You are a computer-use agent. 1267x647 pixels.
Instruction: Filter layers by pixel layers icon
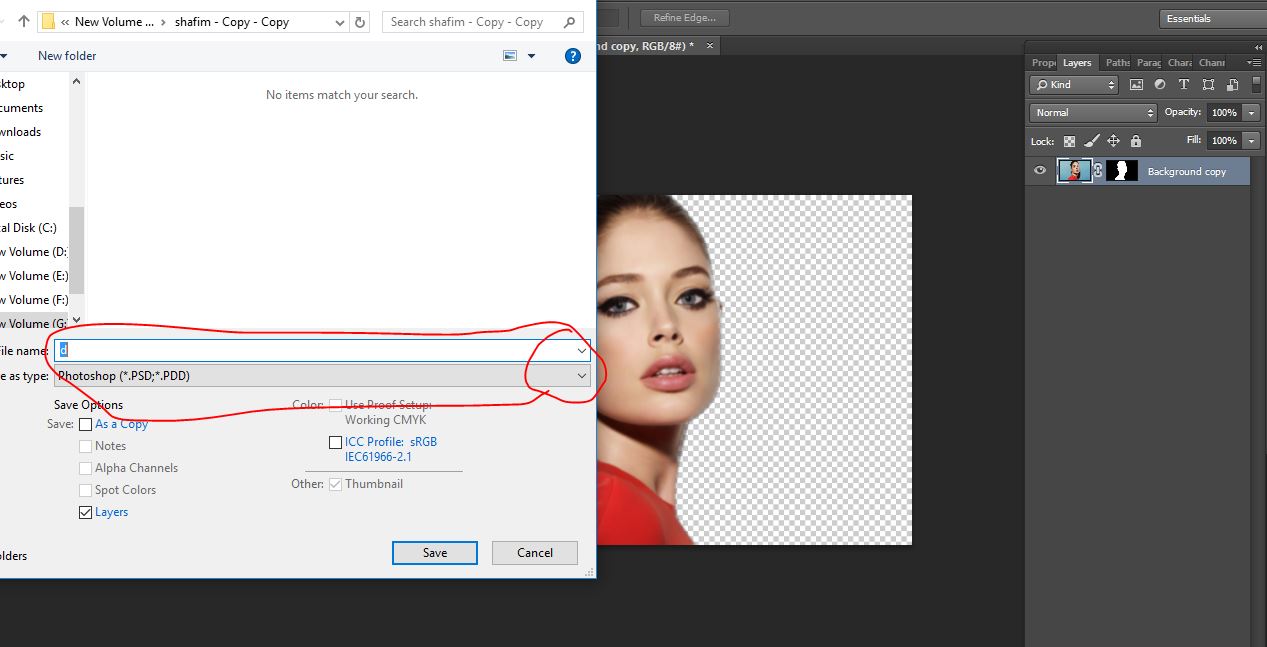point(1136,85)
